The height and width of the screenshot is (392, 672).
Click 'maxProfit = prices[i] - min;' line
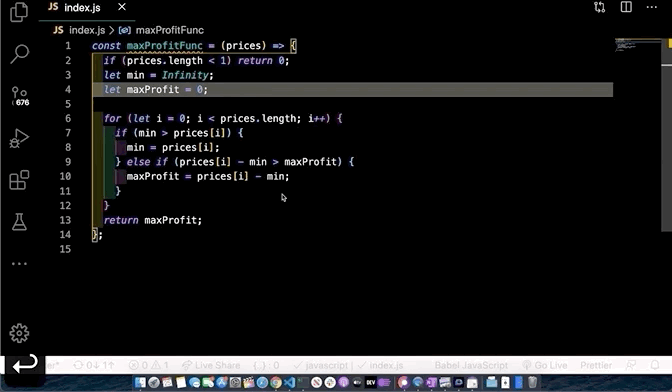208,176
